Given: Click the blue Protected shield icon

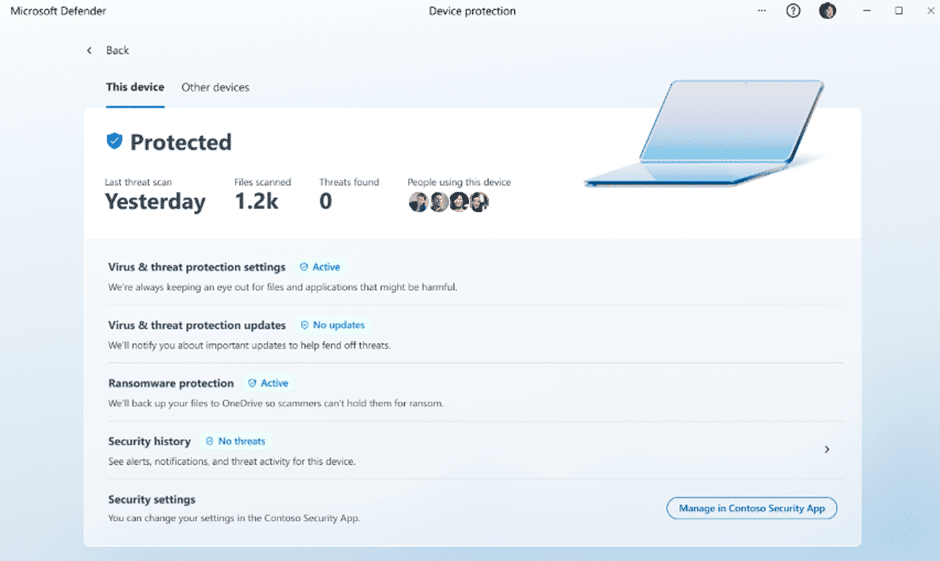Looking at the screenshot, I should click(115, 142).
